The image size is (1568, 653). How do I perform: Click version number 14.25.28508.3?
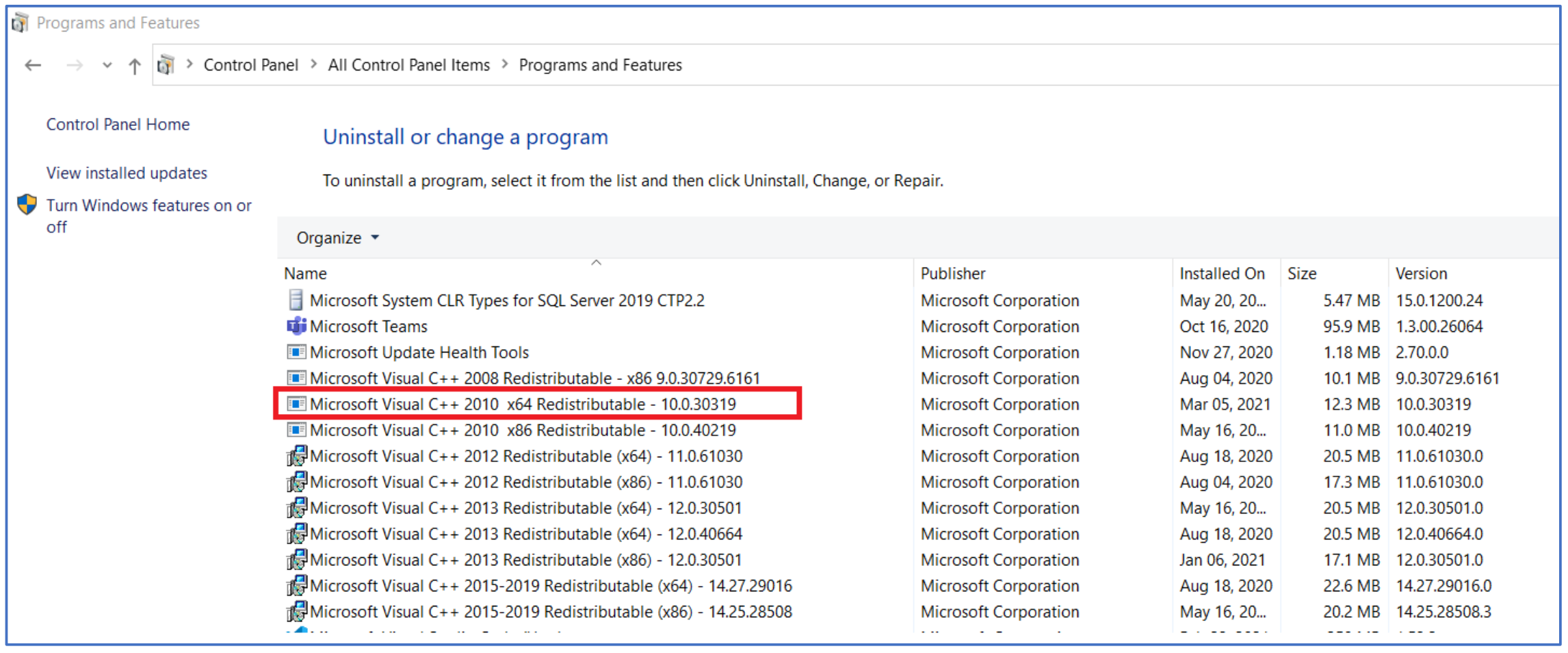pyautogui.click(x=1443, y=613)
